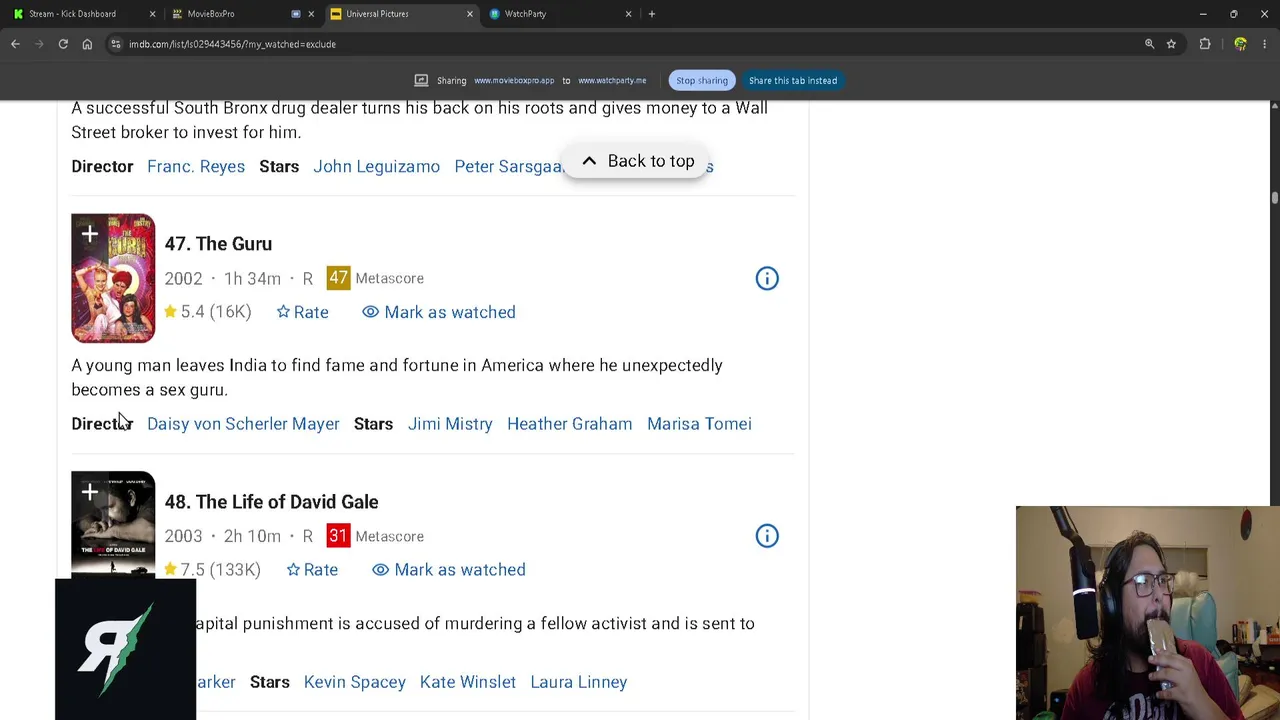Open the Chrome three-dot menu
Image resolution: width=1280 pixels, height=720 pixels.
point(1265,44)
